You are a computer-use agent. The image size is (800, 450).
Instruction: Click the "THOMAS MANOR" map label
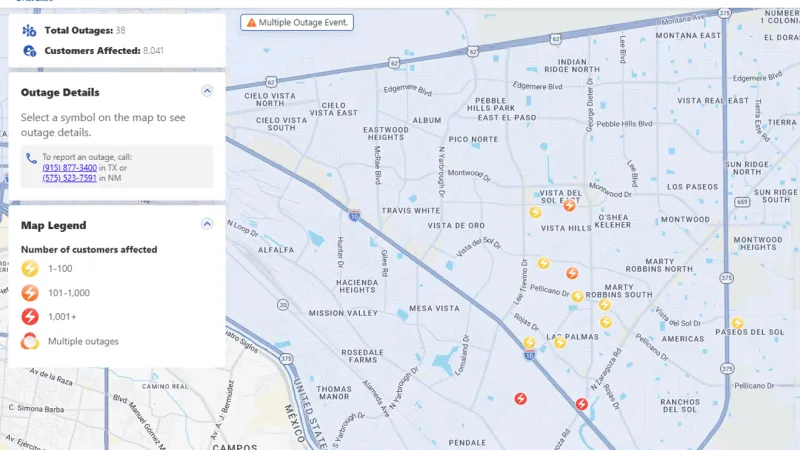pyautogui.click(x=334, y=393)
